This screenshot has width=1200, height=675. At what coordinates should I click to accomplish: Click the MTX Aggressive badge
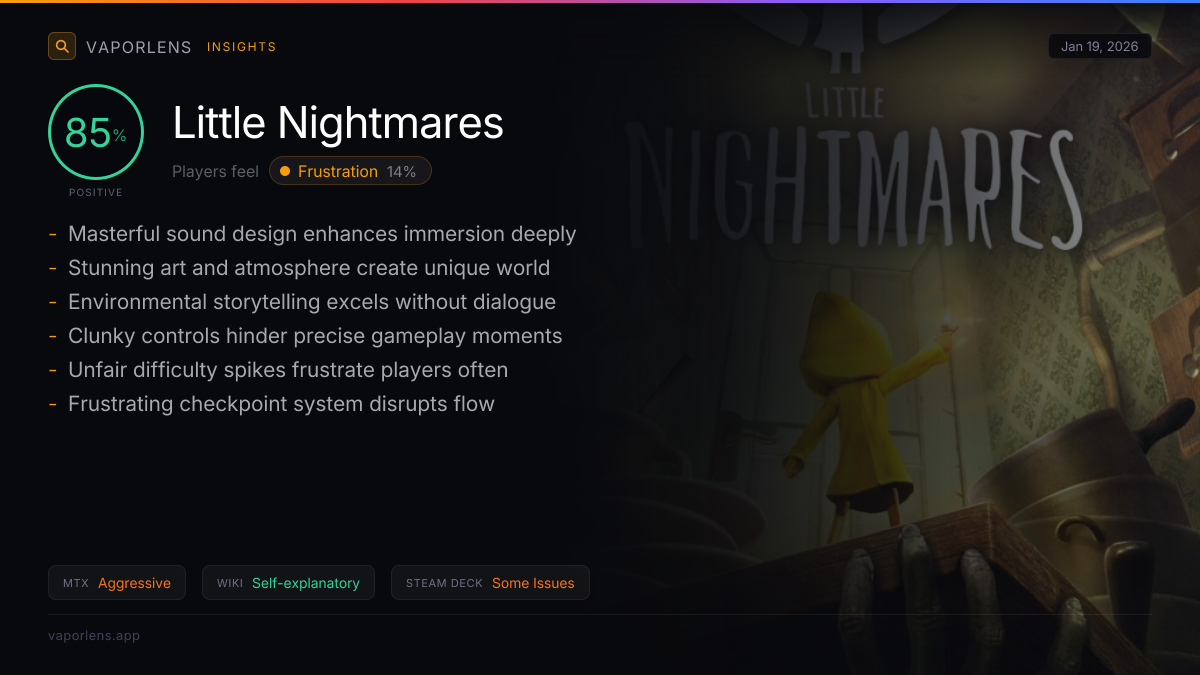[x=117, y=583]
